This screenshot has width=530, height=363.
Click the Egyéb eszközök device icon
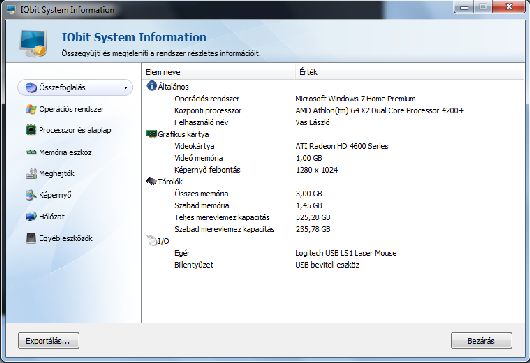click(x=31, y=238)
